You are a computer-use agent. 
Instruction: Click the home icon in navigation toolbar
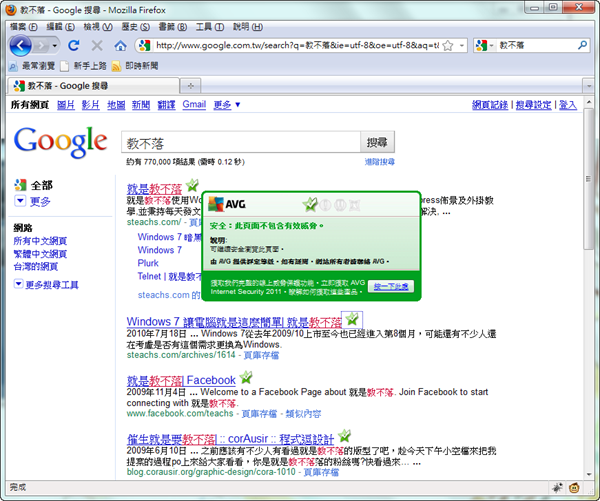point(120,46)
